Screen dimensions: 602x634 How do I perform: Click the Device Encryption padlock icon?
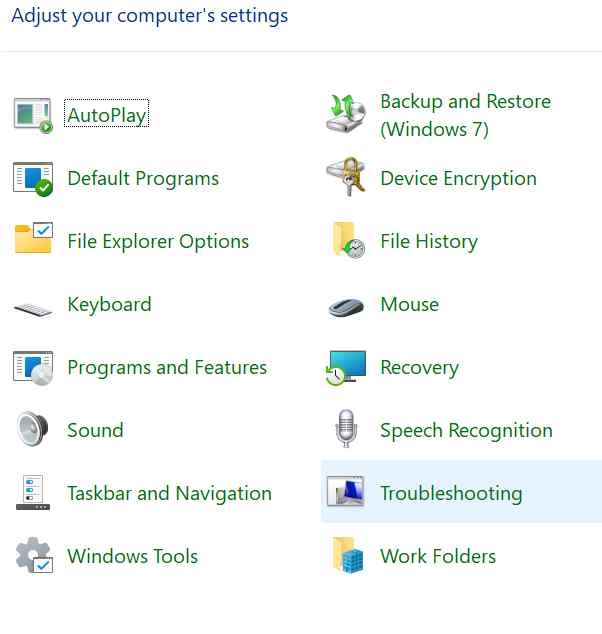pos(346,177)
